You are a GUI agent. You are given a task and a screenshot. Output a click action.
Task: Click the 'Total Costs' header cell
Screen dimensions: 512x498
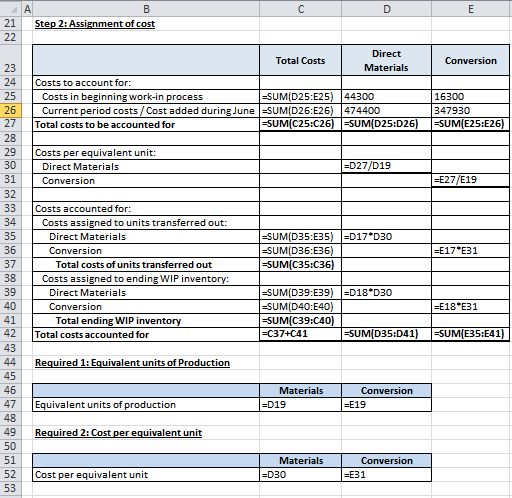[x=300, y=60]
